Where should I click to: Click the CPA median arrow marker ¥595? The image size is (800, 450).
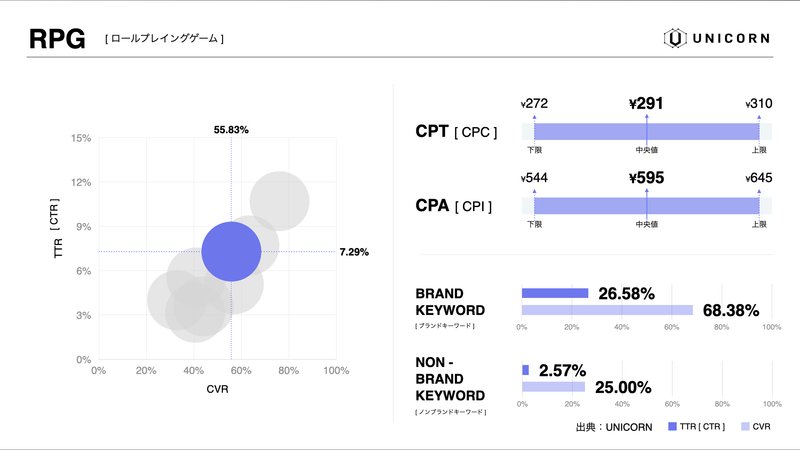[646, 191]
